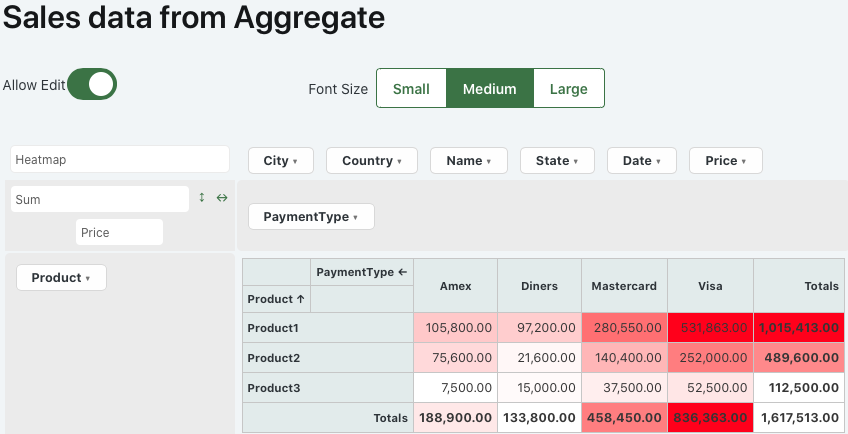Turn off the Allow Edit switch
This screenshot has height=434, width=848.
pyautogui.click(x=92, y=84)
